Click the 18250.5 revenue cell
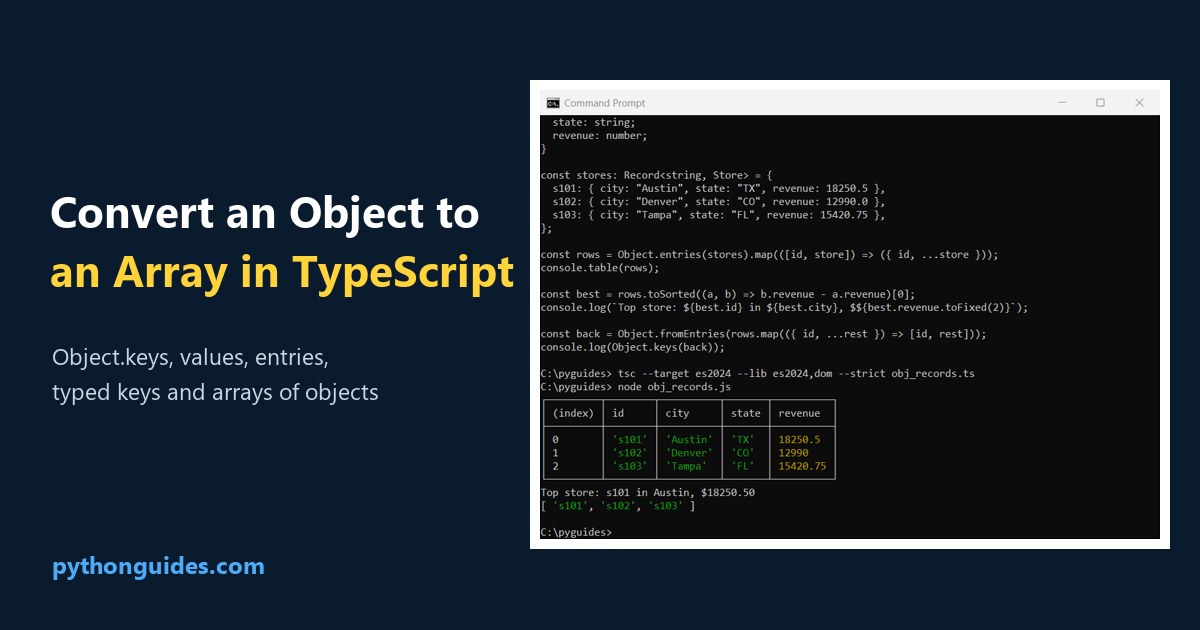Viewport: 1200px width, 630px height. tap(799, 440)
